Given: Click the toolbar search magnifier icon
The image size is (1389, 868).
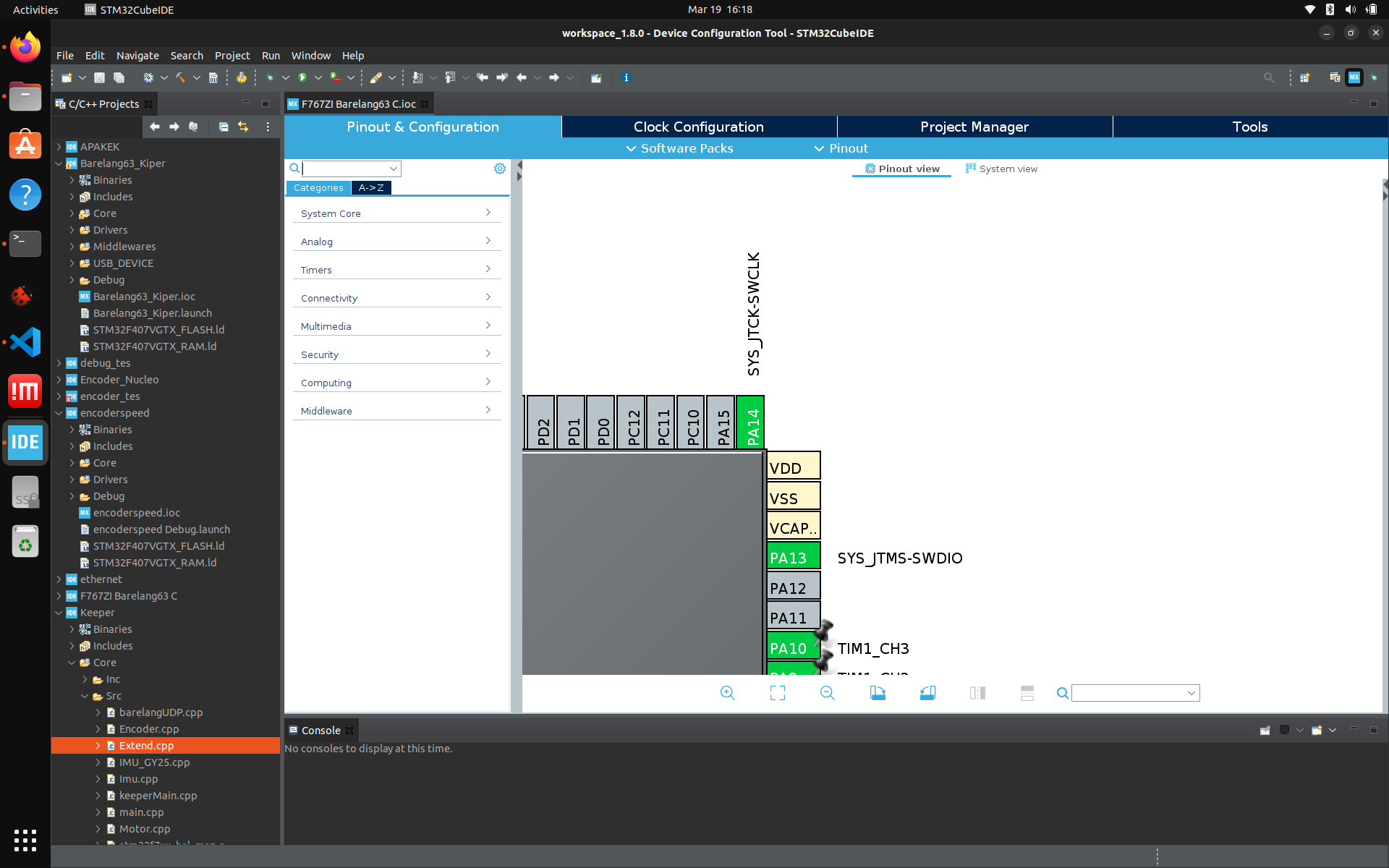Looking at the screenshot, I should (1269, 77).
